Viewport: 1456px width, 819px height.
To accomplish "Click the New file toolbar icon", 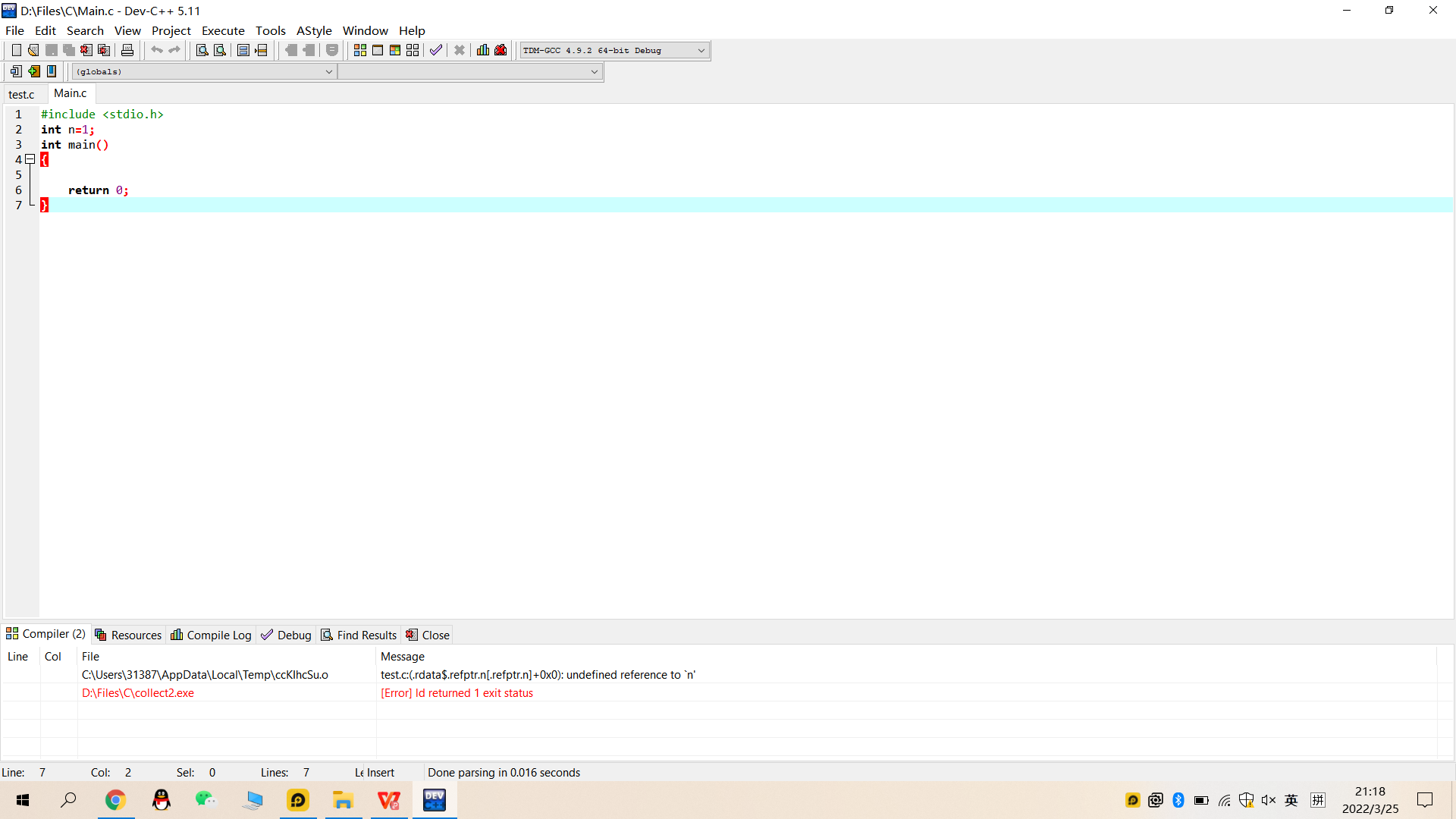I will tap(16, 50).
